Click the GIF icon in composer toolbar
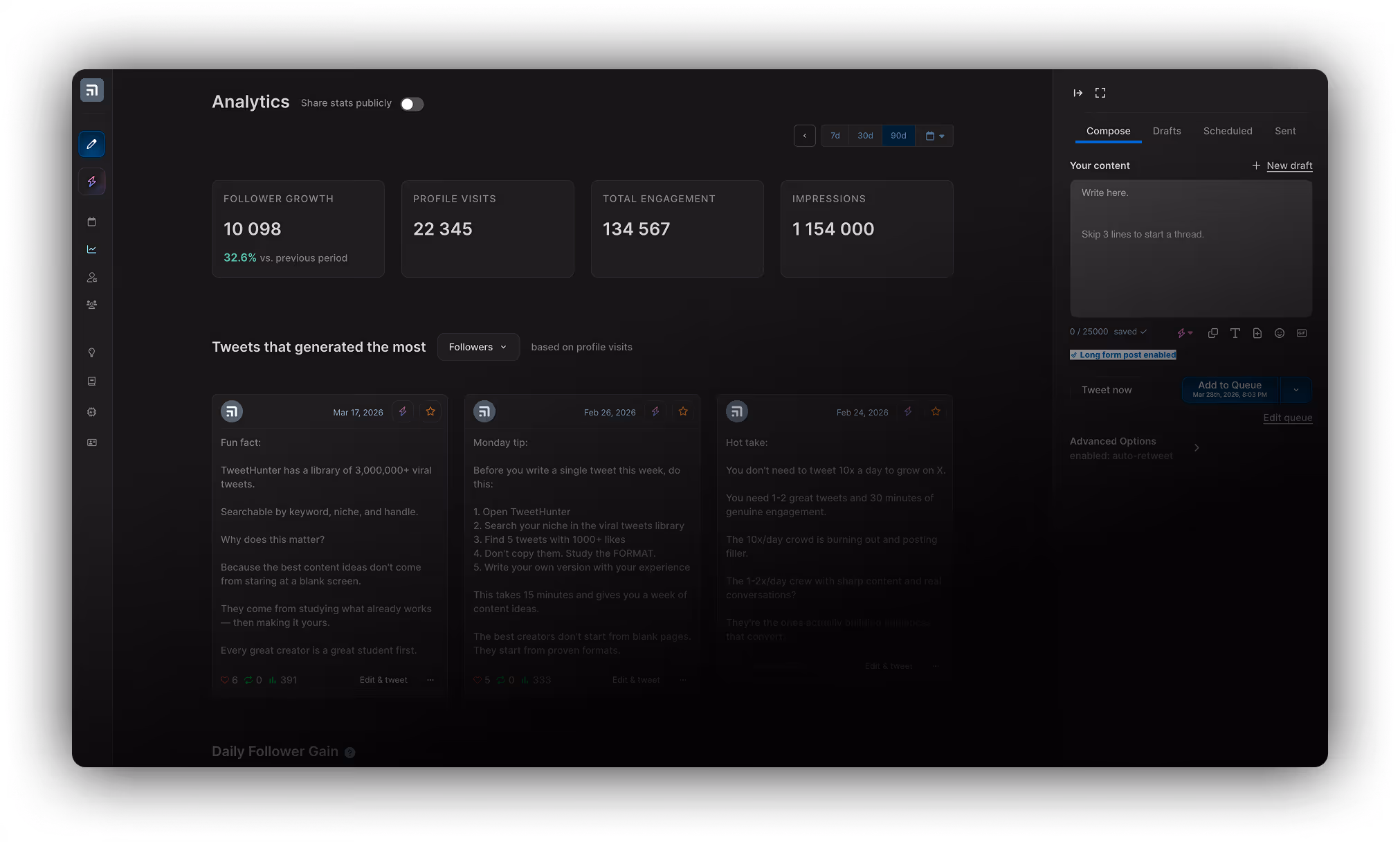 click(x=1302, y=333)
